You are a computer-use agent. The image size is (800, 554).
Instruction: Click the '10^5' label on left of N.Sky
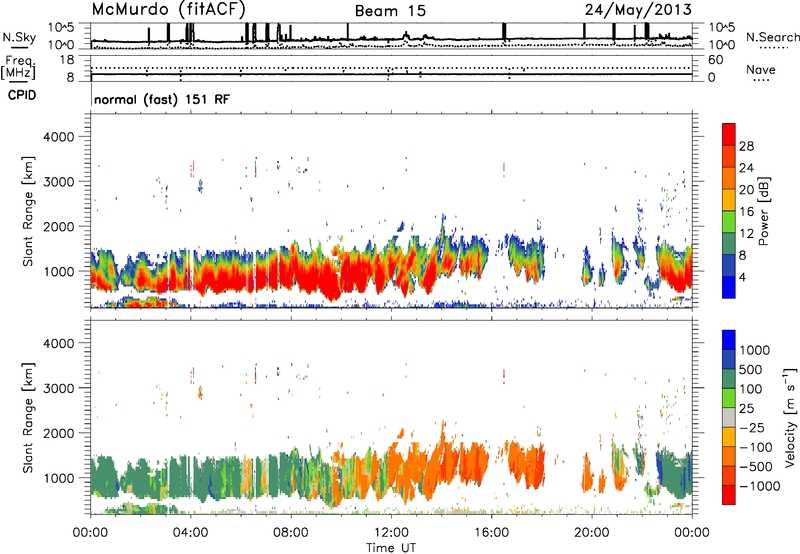[x=61, y=27]
